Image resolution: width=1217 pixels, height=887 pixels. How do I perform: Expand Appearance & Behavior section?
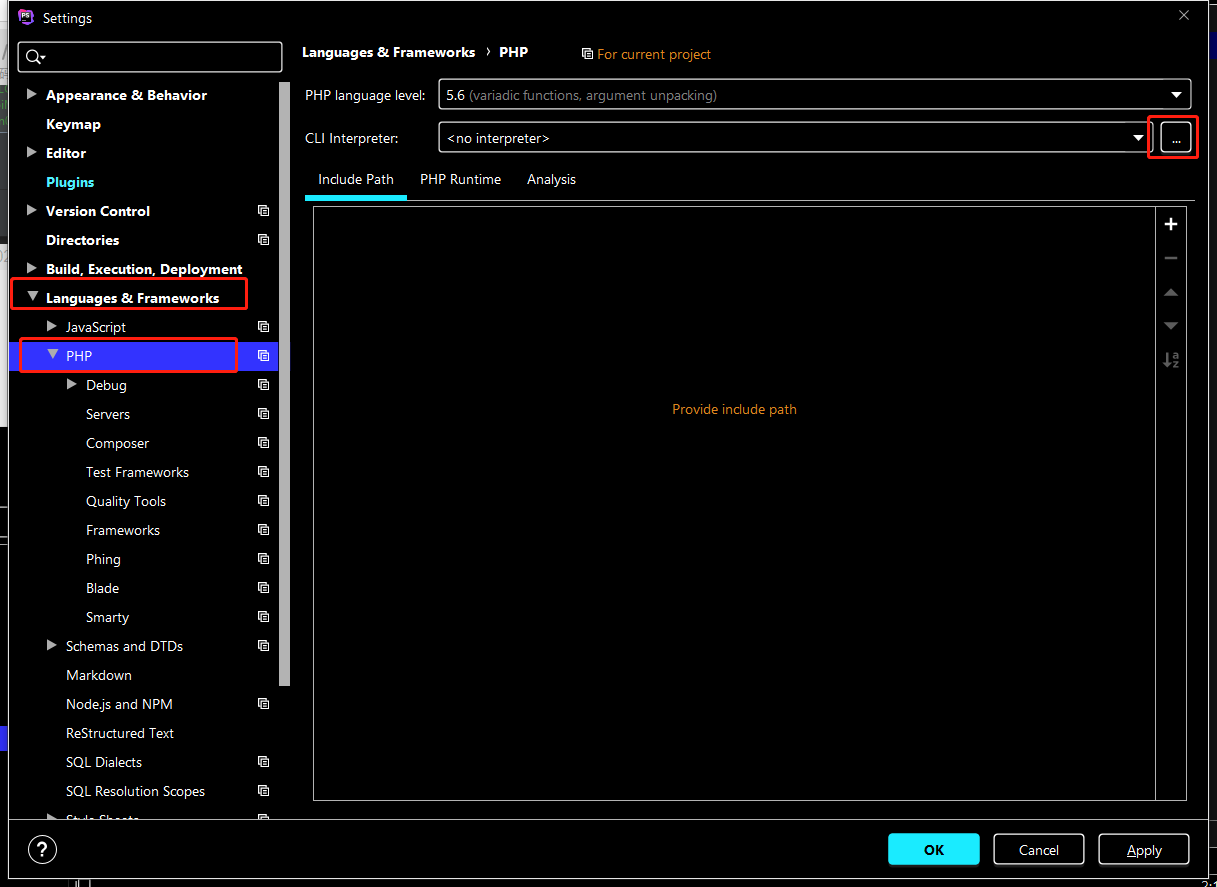(x=32, y=94)
